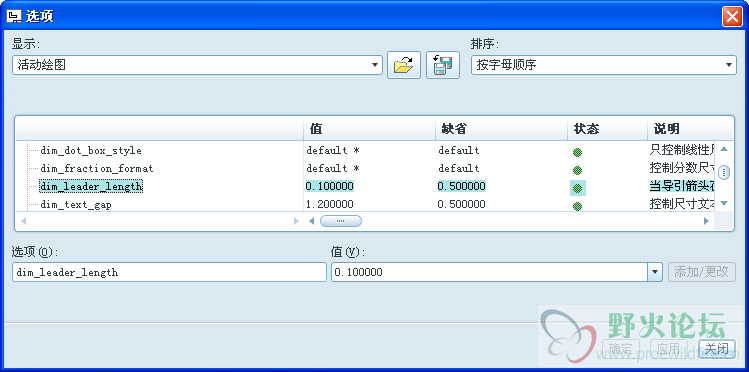
Task: Select the dim_text_gap option row
Action: pyautogui.click(x=76, y=205)
